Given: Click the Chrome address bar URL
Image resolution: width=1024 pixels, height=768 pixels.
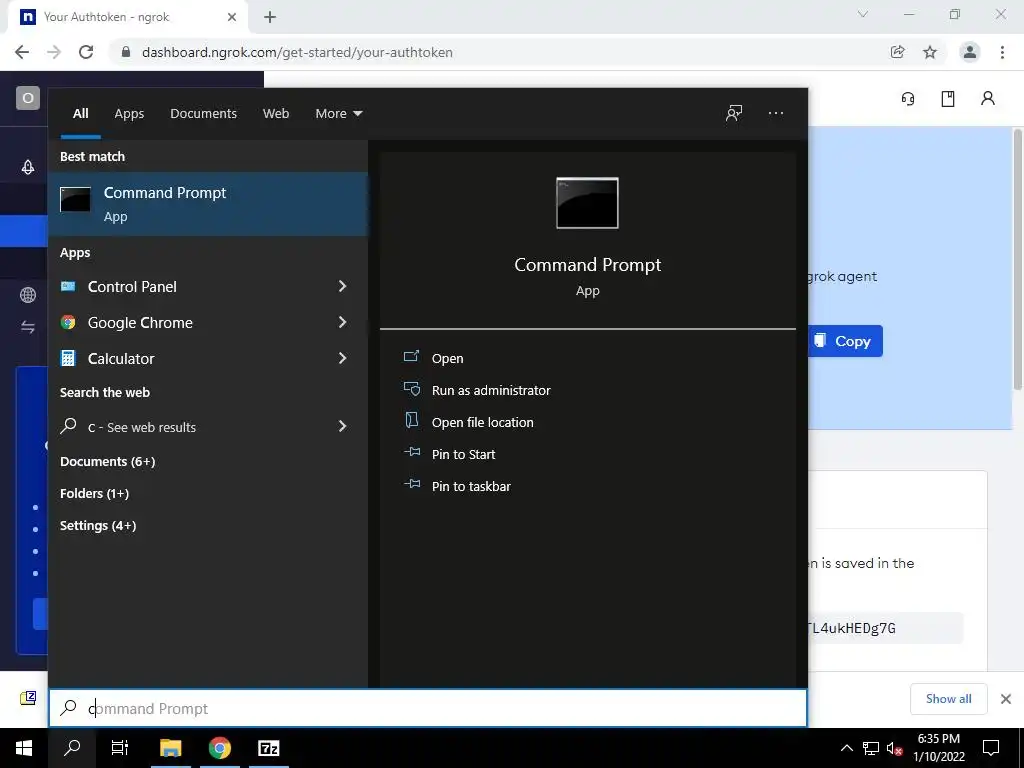Looking at the screenshot, I should 297,52.
